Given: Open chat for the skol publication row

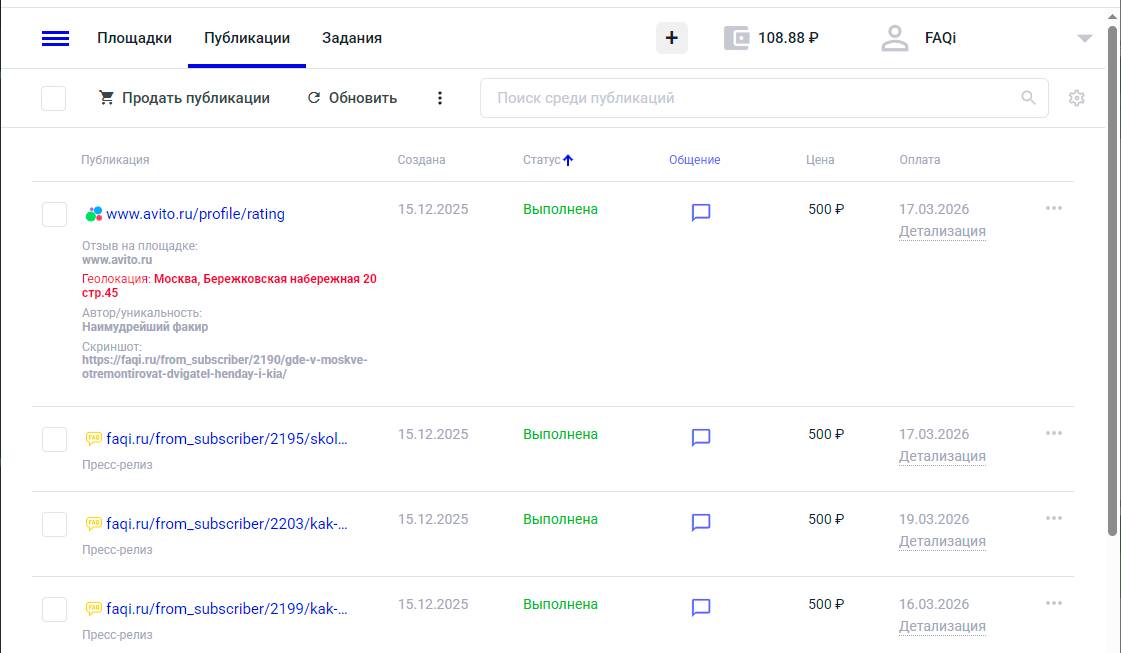Looking at the screenshot, I should click(x=701, y=437).
